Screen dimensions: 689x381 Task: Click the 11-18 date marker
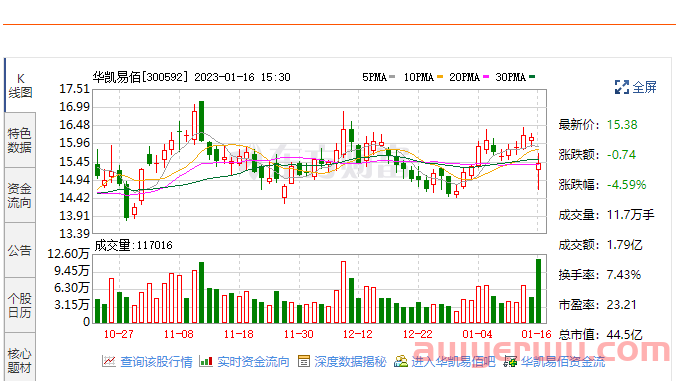click(239, 334)
